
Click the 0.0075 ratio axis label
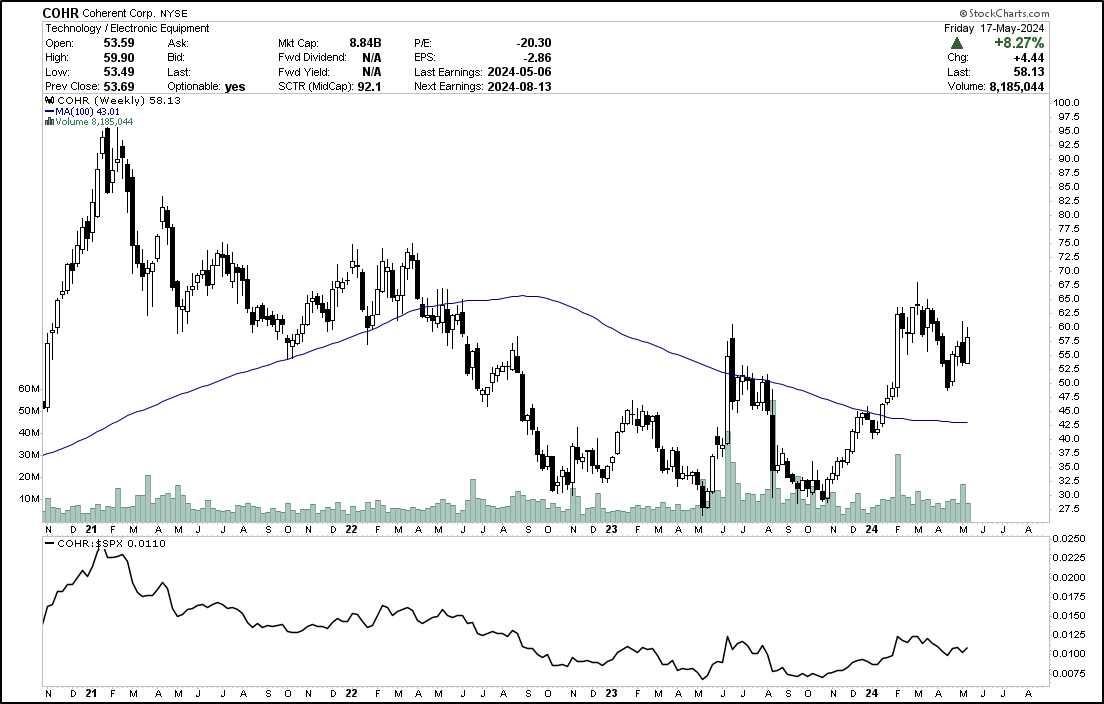pos(1069,674)
